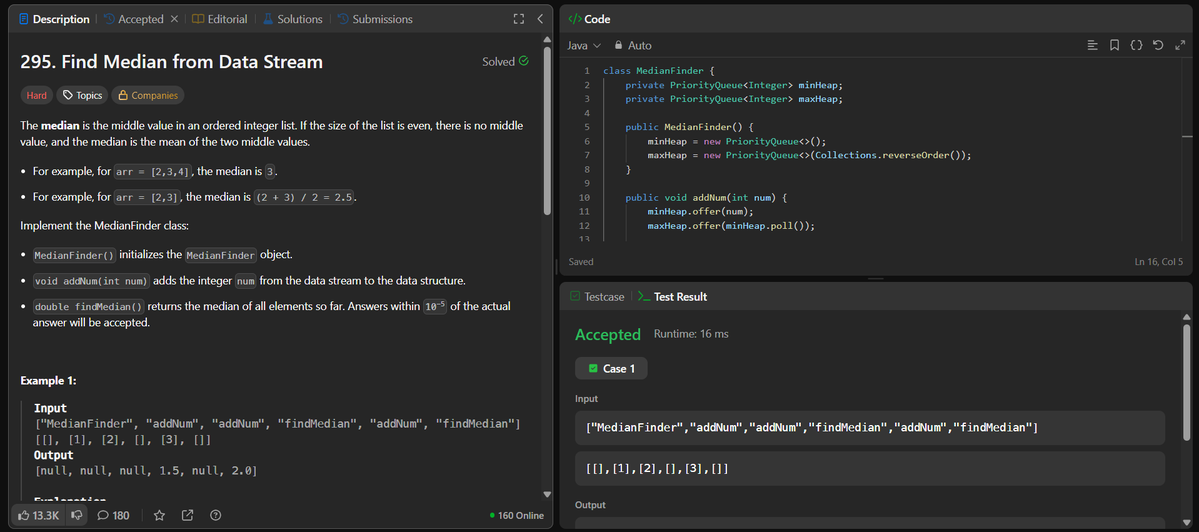Switch to the Accepted tab

pyautogui.click(x=134, y=19)
